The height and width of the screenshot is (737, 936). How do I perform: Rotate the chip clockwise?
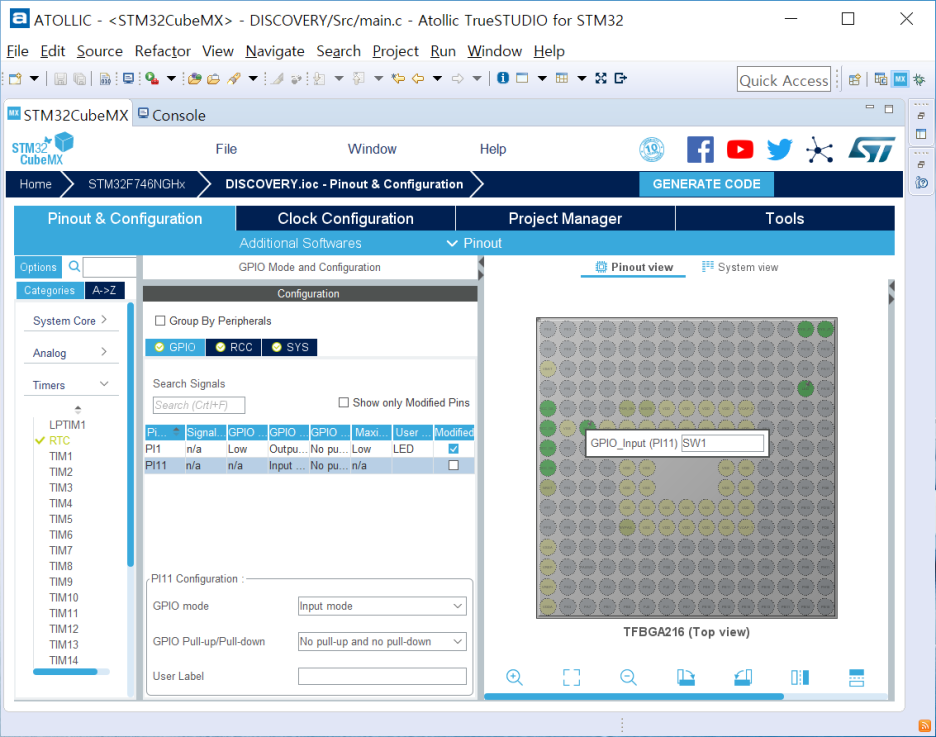click(685, 677)
